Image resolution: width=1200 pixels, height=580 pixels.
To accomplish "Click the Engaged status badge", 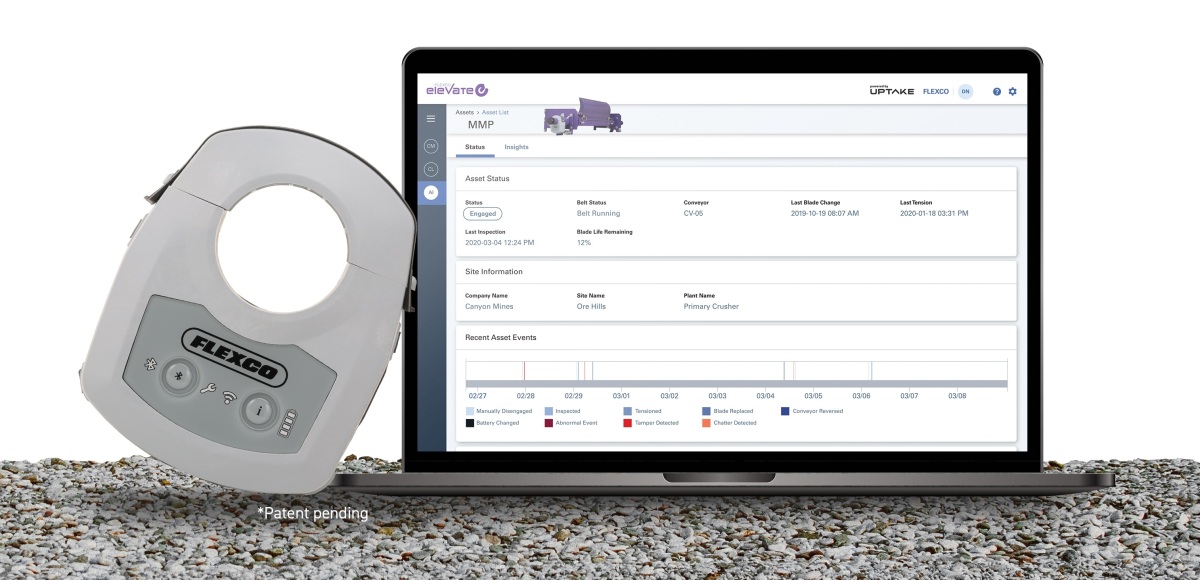I will click(x=483, y=213).
